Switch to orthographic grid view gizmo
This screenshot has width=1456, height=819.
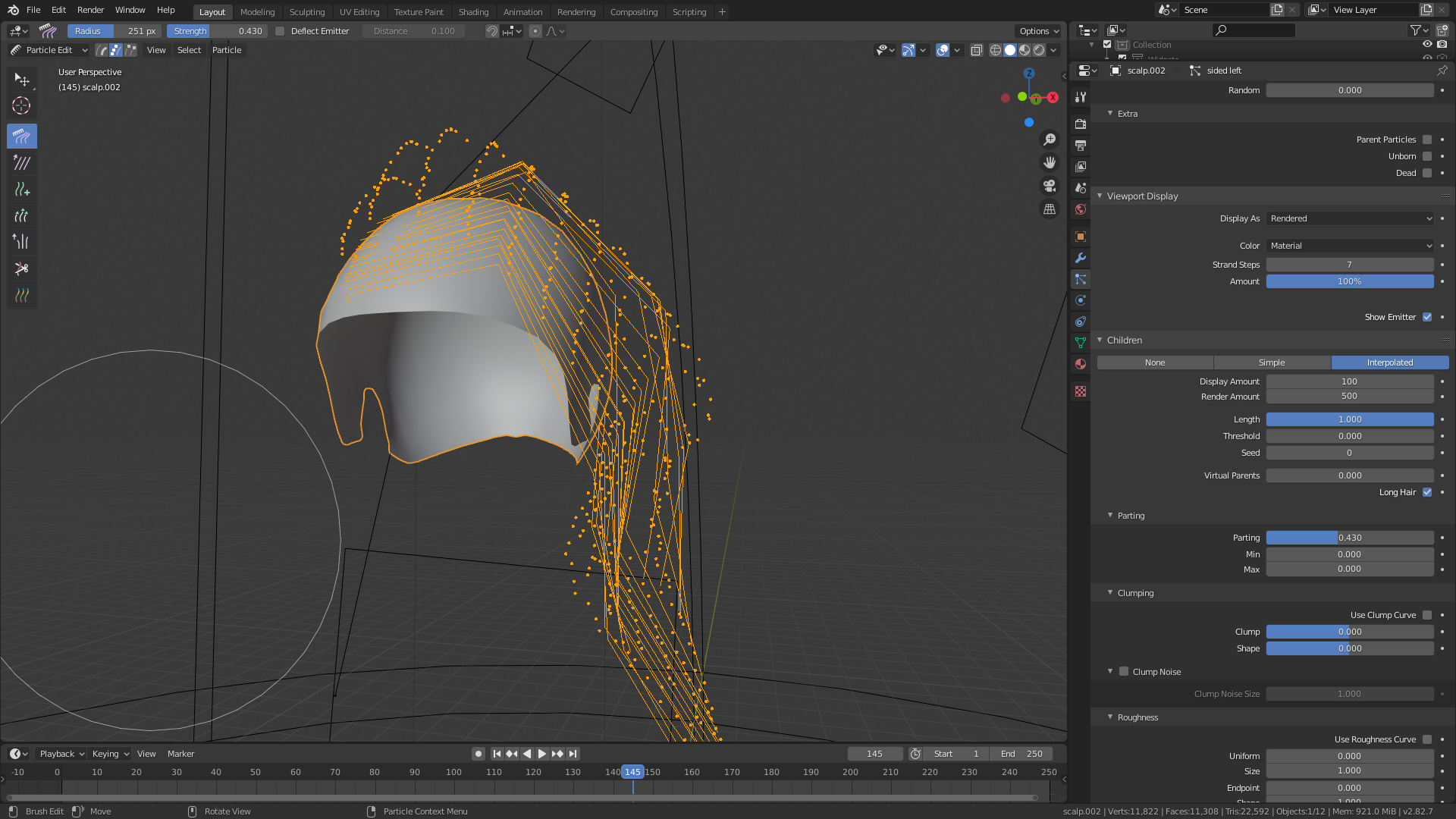1050,209
